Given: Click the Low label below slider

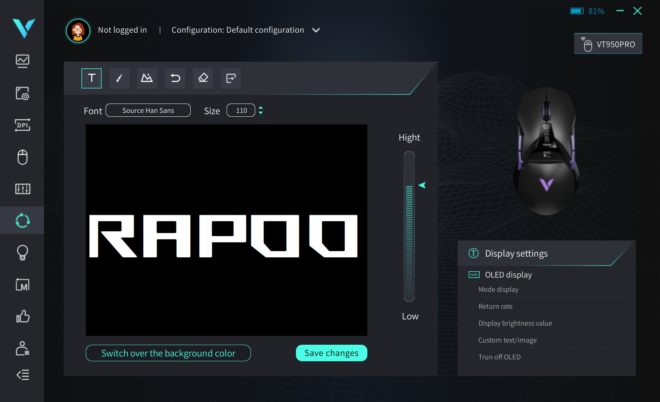Looking at the screenshot, I should point(410,316).
